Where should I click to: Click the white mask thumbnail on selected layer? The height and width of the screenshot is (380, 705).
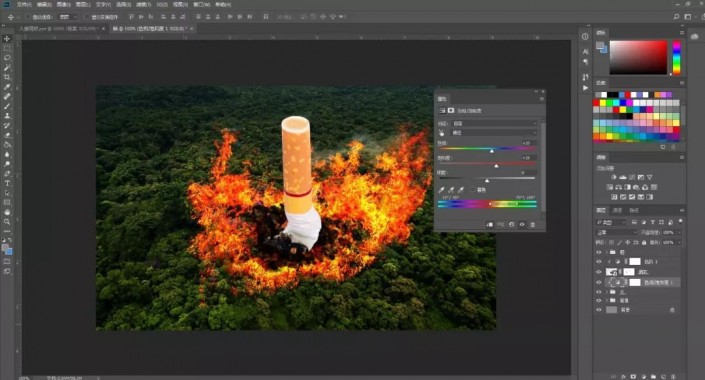coord(634,282)
